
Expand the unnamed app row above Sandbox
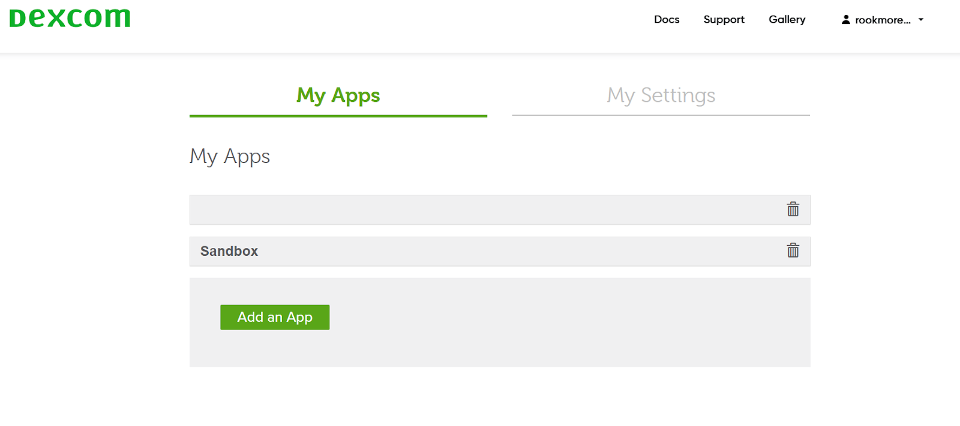coord(480,209)
